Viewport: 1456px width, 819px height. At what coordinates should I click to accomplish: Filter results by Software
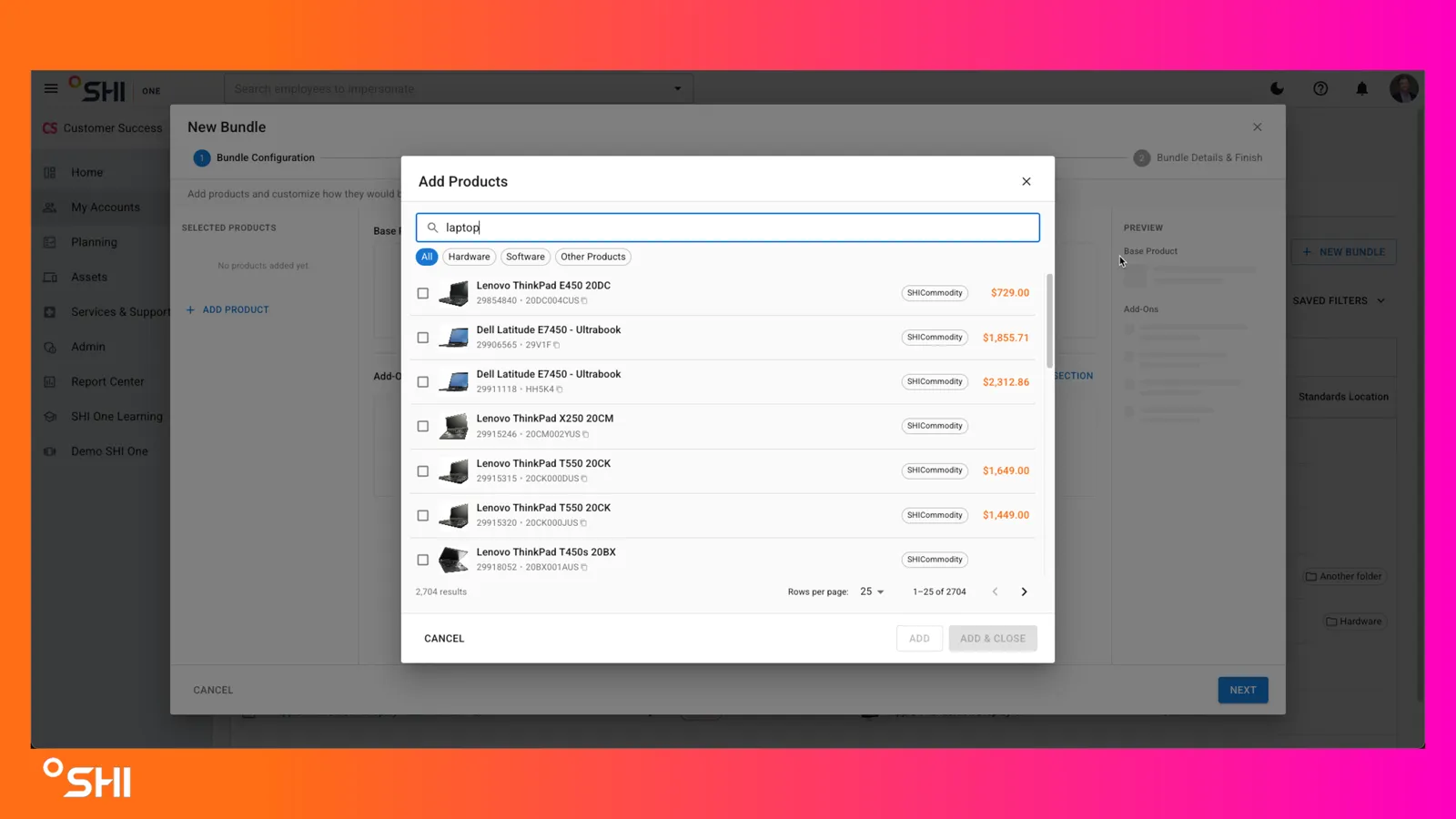click(x=525, y=257)
